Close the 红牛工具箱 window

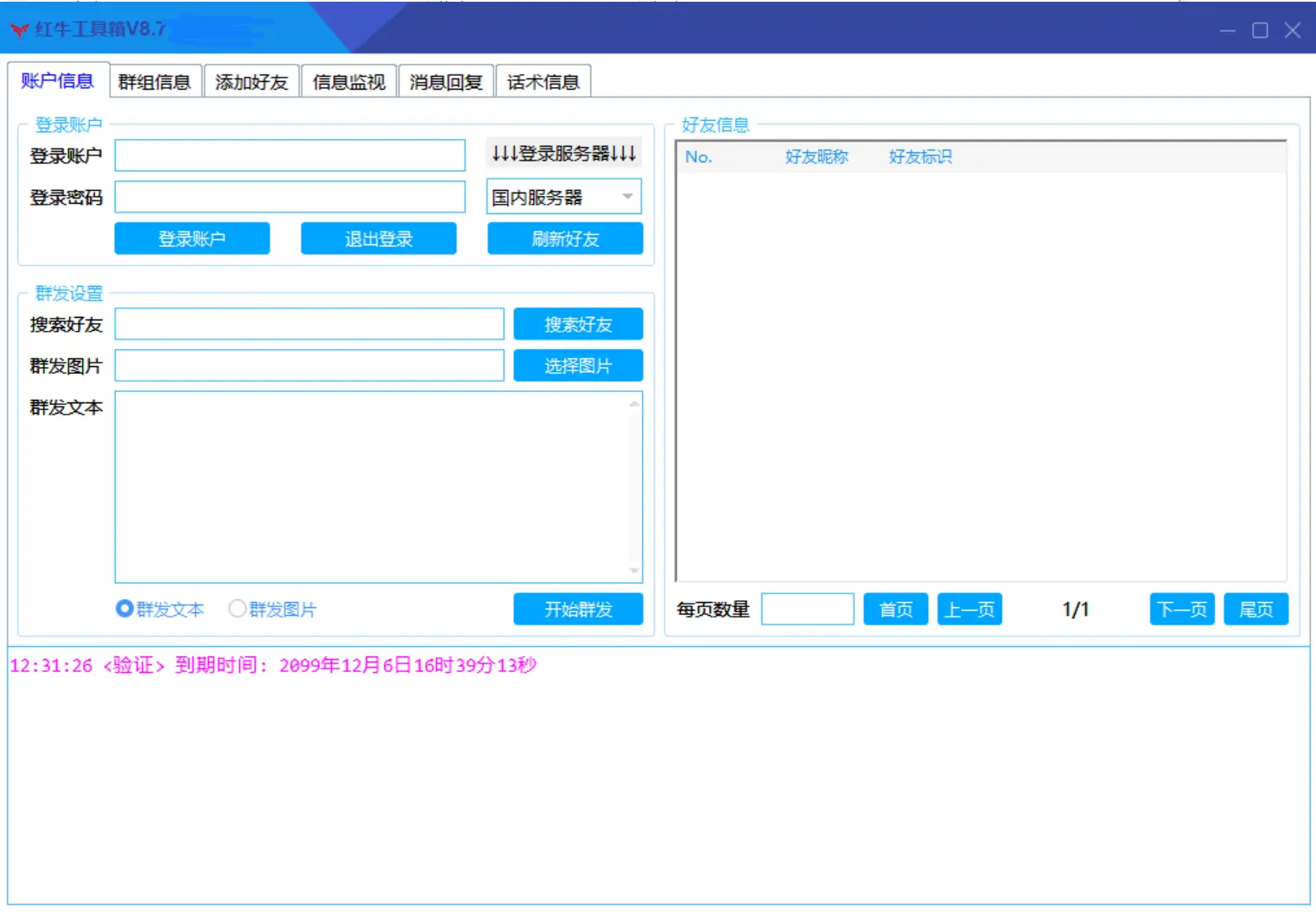pos(1293,30)
